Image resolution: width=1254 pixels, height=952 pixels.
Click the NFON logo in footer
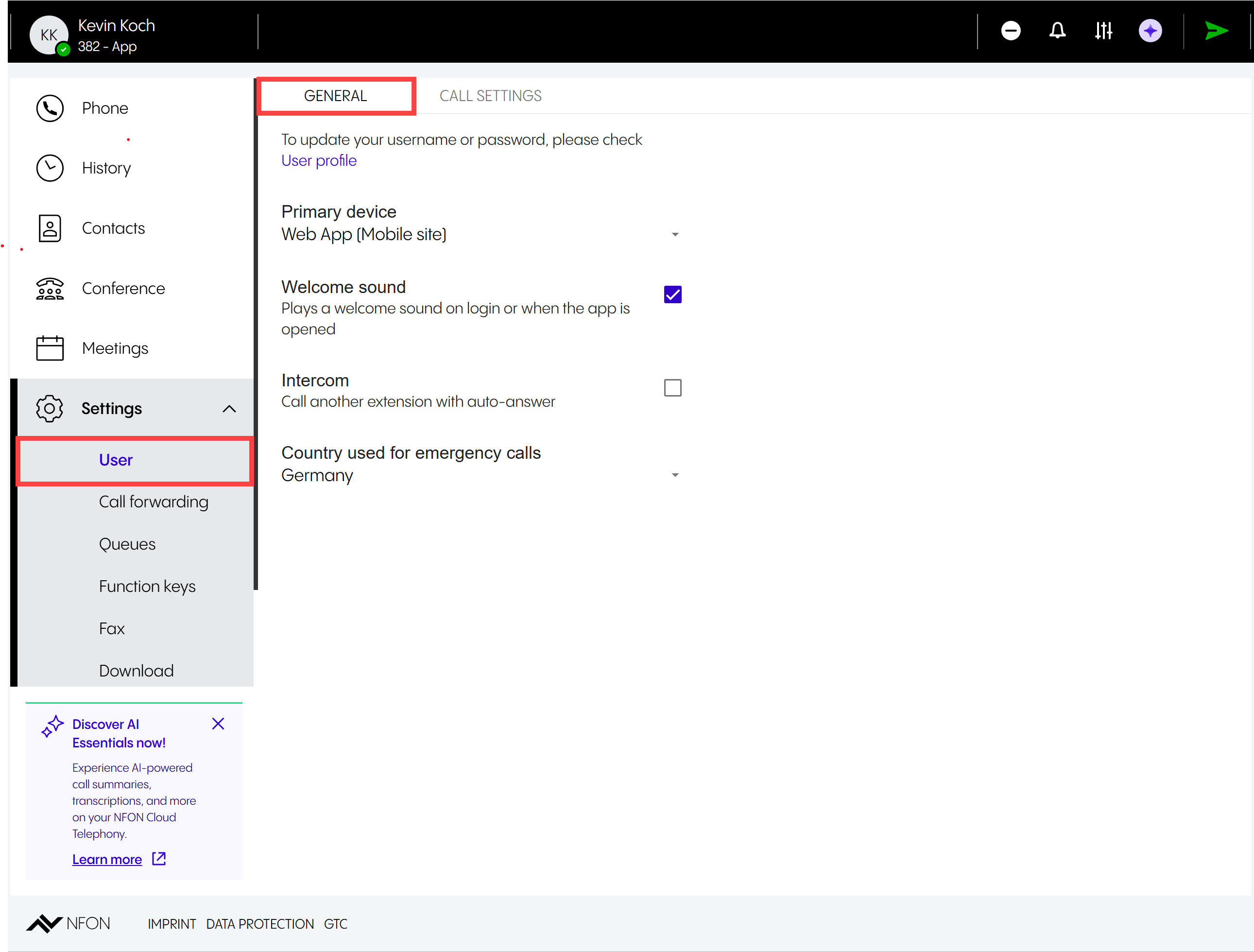tap(68, 924)
